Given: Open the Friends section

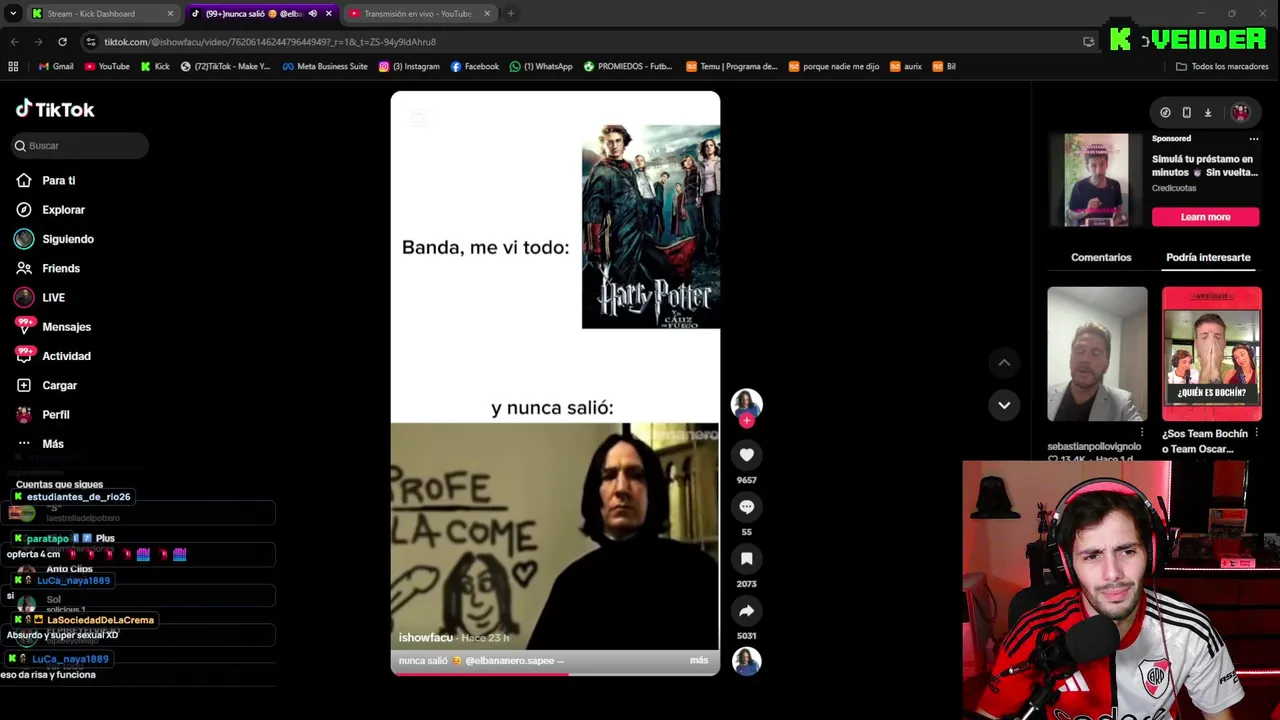Looking at the screenshot, I should pos(60,268).
